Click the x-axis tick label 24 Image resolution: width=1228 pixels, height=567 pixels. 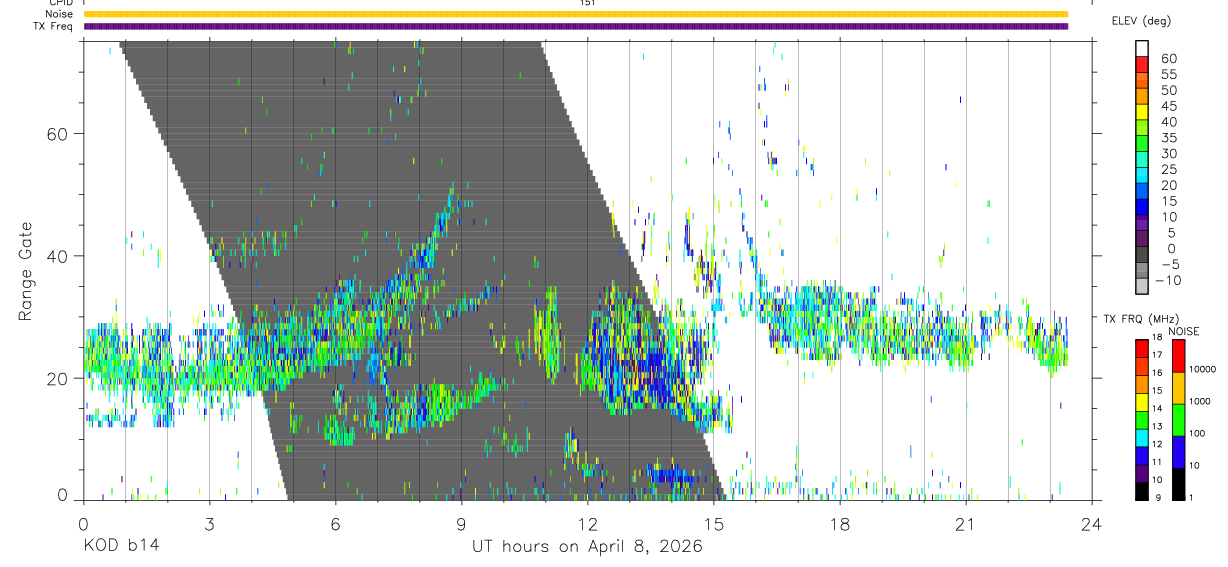click(1091, 524)
